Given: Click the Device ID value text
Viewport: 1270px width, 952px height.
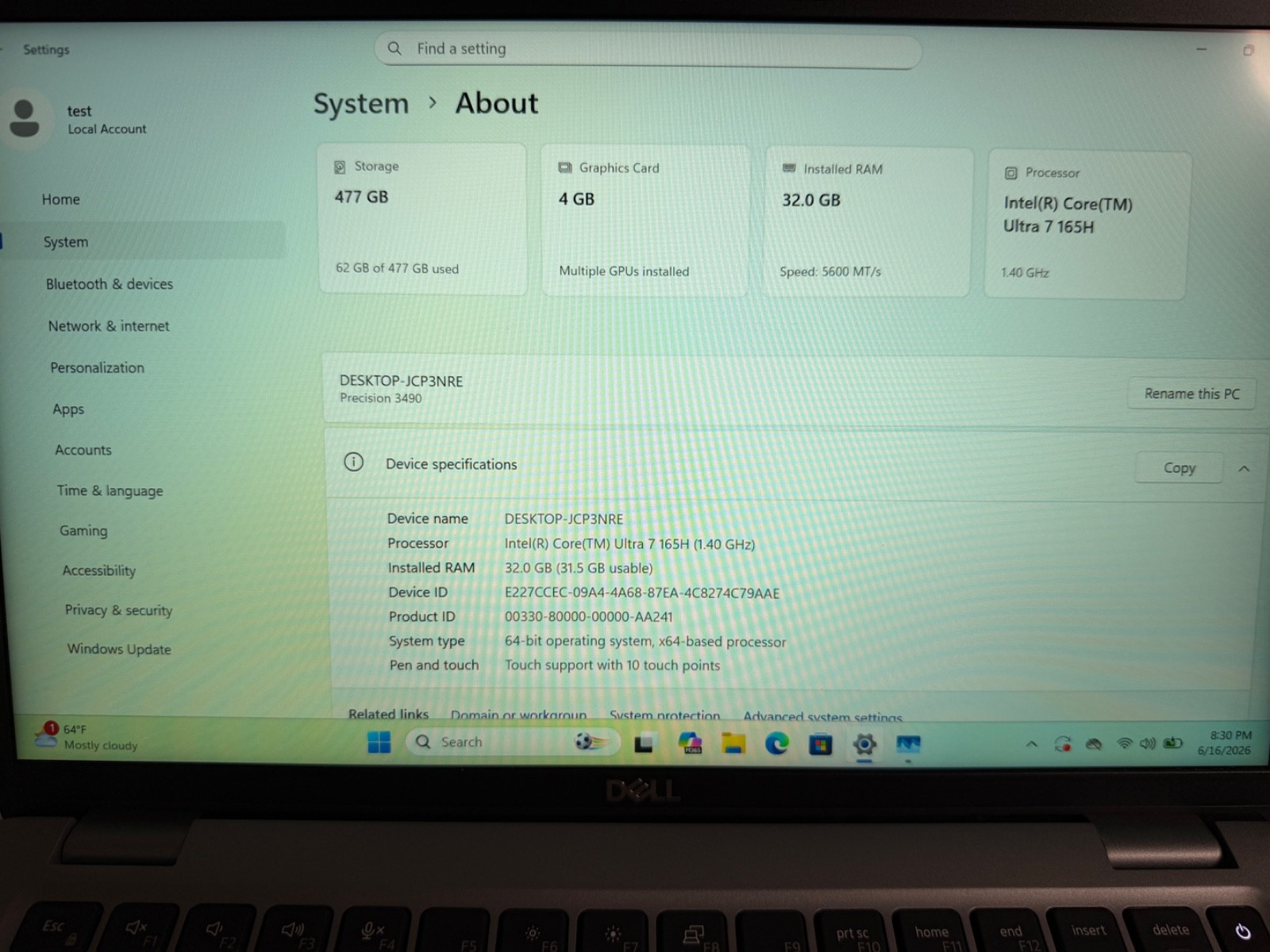Looking at the screenshot, I should [x=642, y=593].
